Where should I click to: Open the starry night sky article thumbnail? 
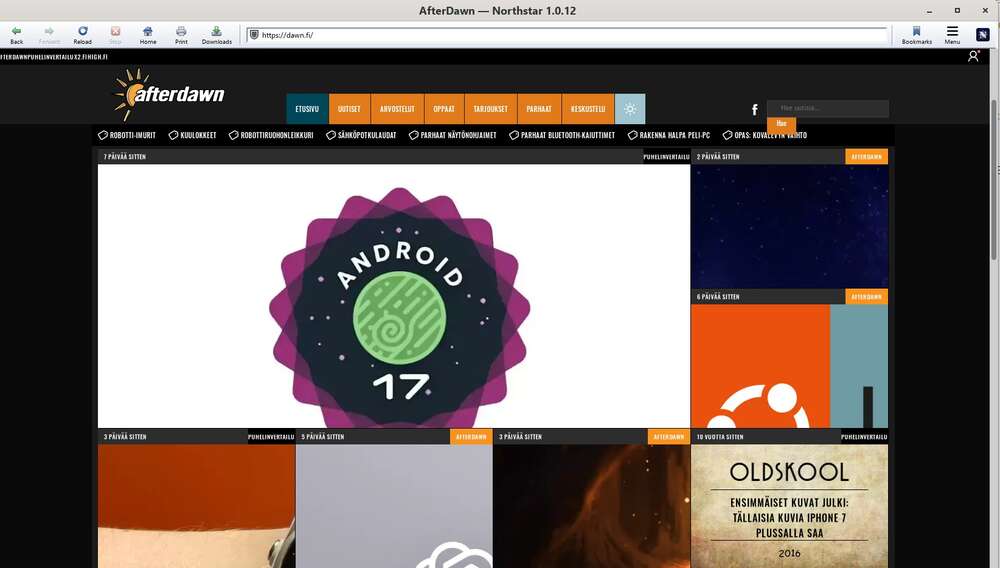coord(790,226)
